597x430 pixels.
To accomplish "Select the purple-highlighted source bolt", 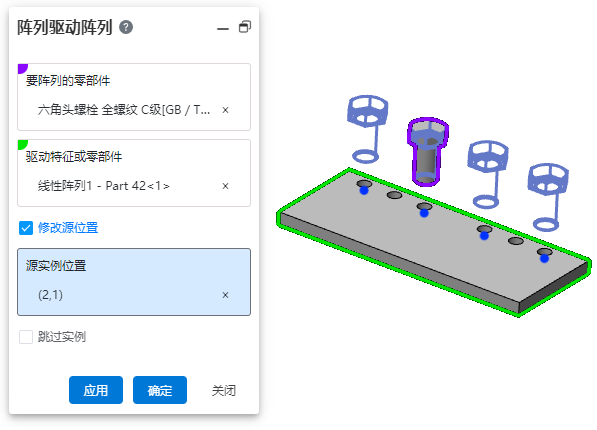I will pyautogui.click(x=427, y=152).
